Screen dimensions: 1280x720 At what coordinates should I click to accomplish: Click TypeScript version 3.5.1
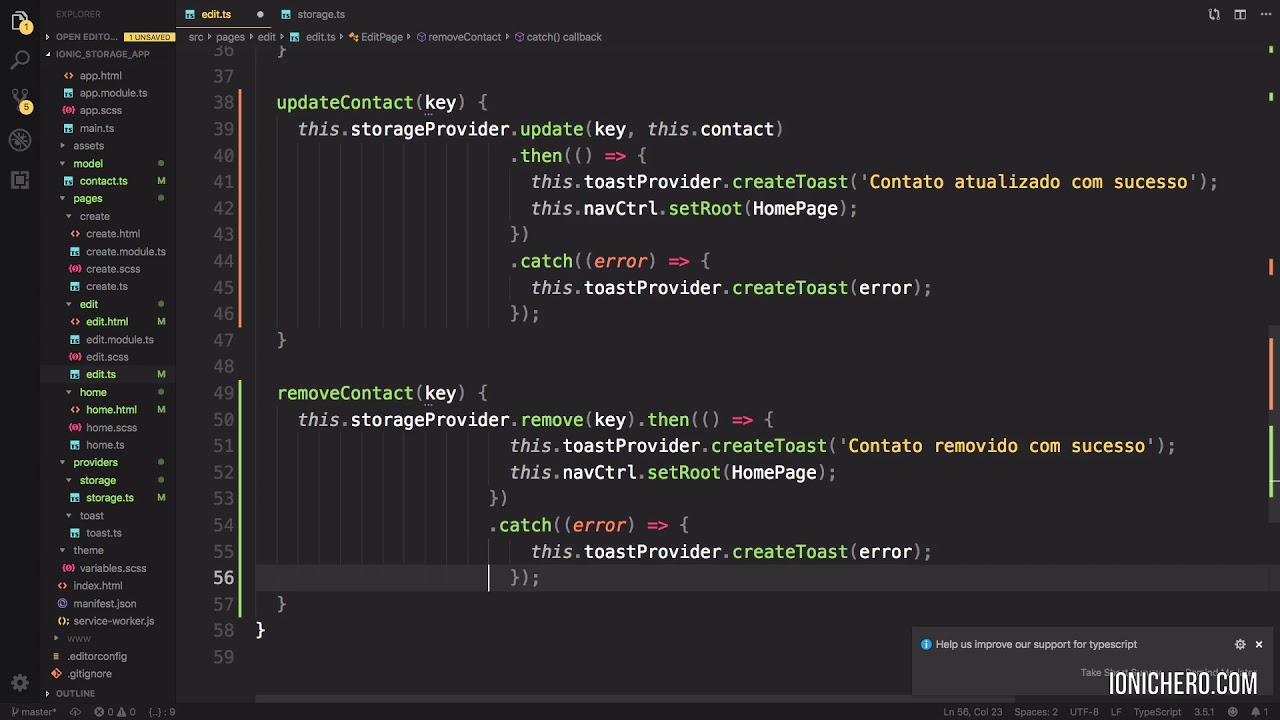click(1204, 712)
